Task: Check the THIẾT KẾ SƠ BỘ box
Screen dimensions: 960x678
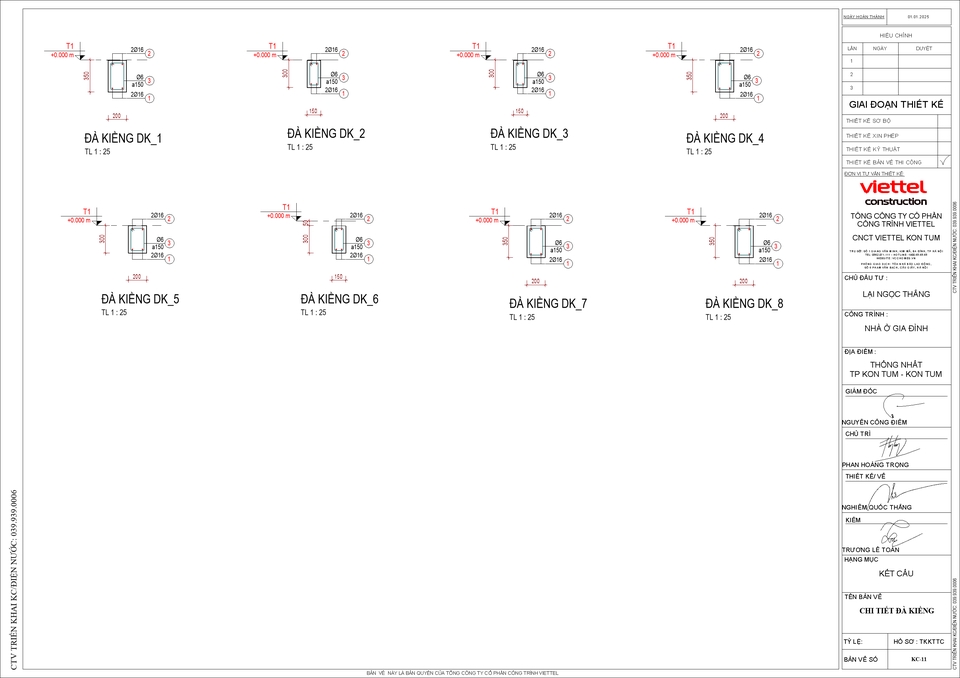Action: click(944, 121)
